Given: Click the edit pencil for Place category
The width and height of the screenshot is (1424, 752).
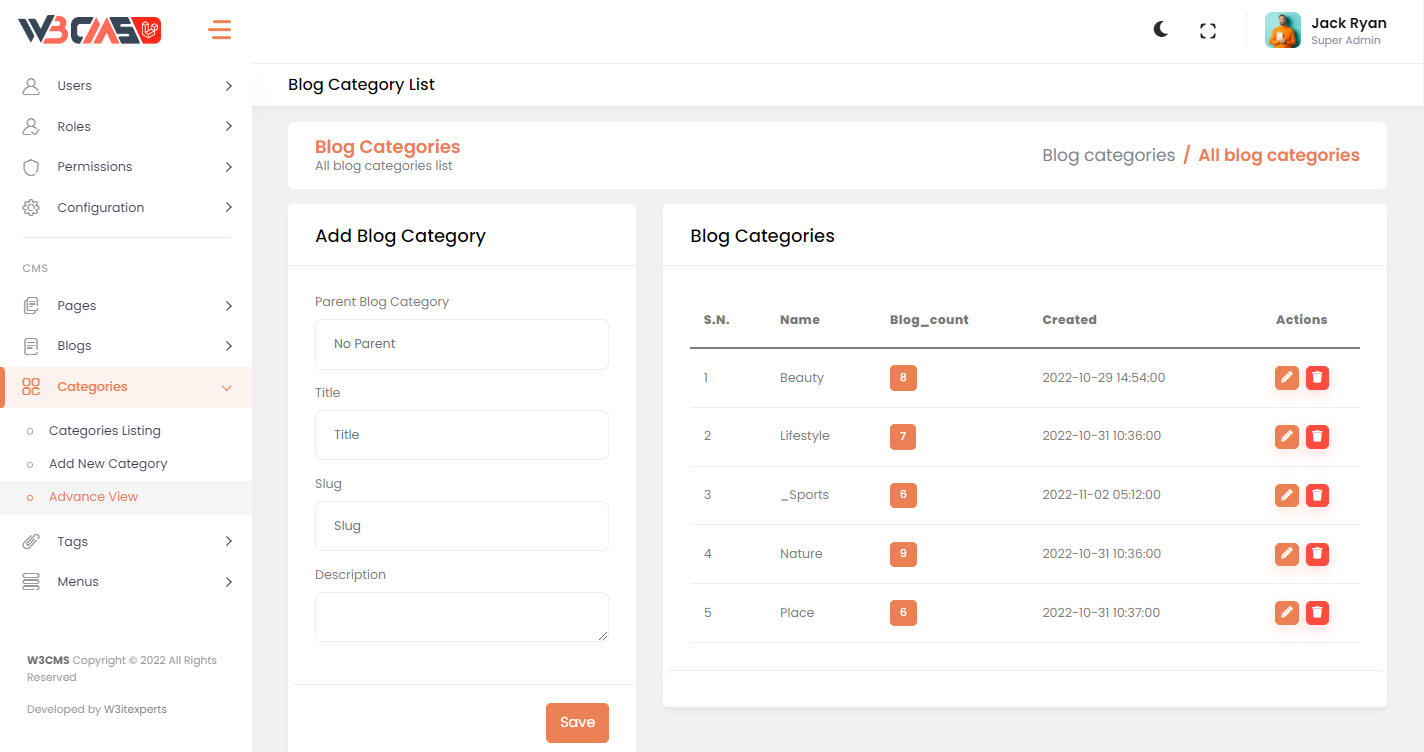Looking at the screenshot, I should coord(1287,613).
